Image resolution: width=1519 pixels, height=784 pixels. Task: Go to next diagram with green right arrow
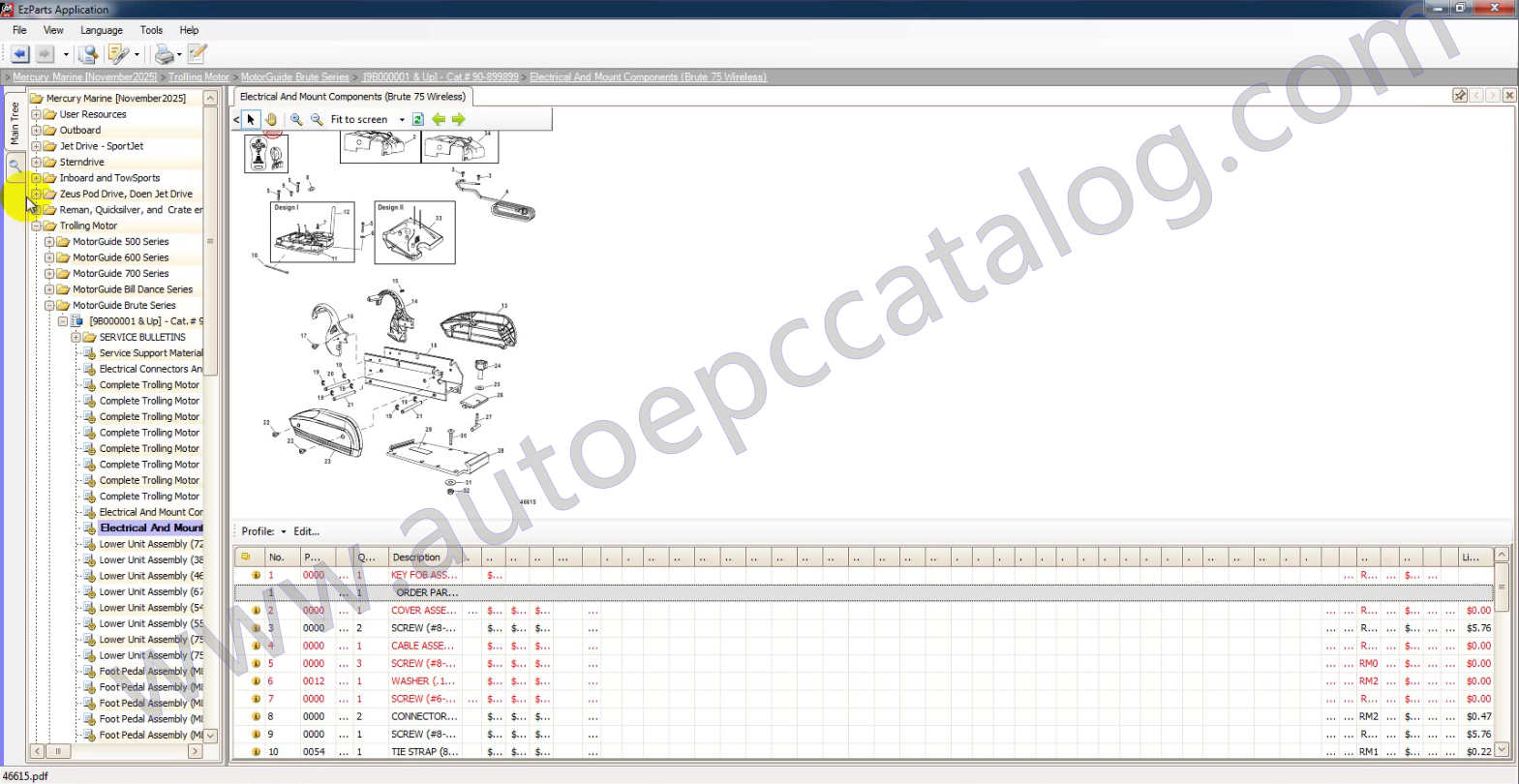(x=459, y=119)
